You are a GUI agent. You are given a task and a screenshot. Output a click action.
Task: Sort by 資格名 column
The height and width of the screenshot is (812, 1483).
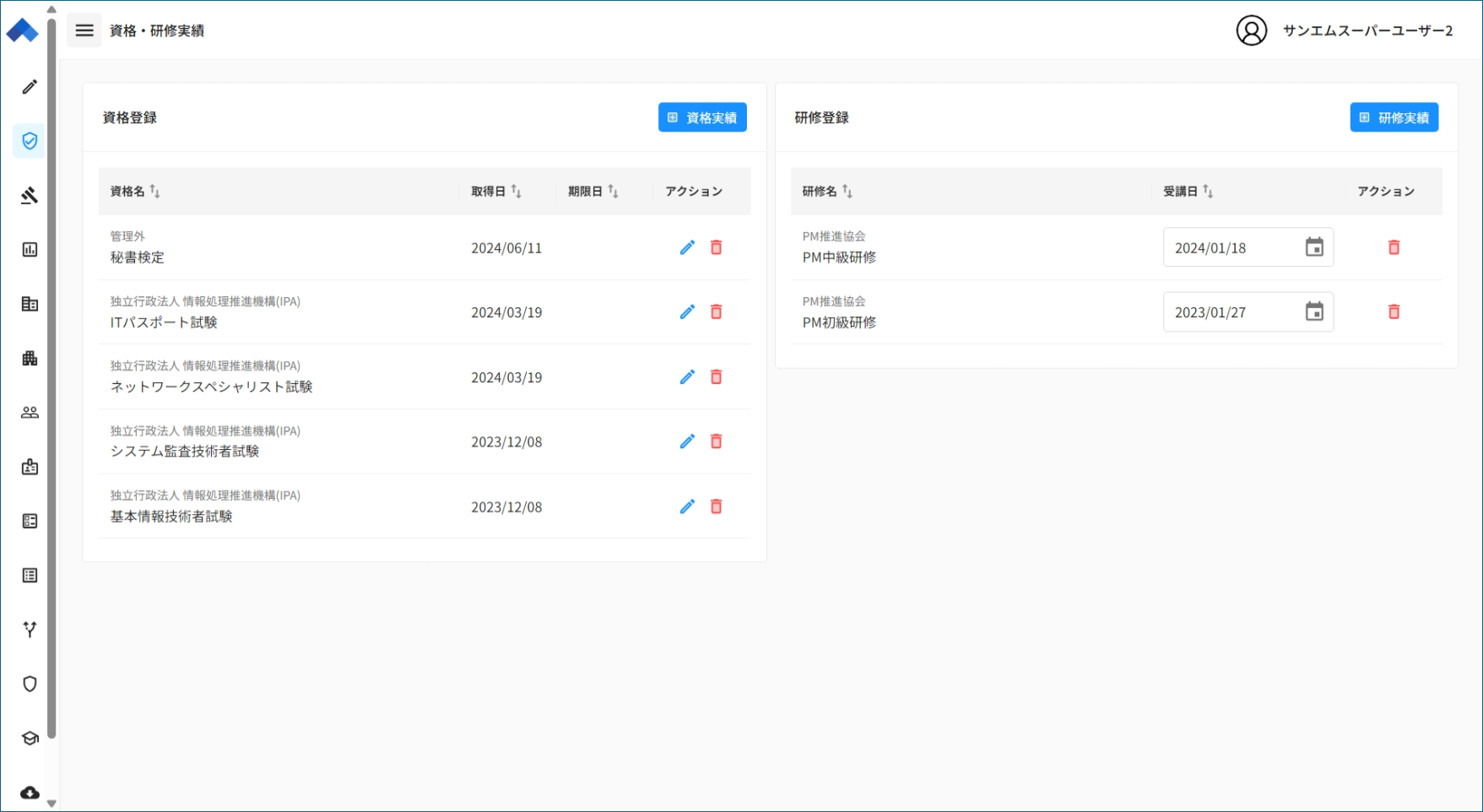(155, 192)
